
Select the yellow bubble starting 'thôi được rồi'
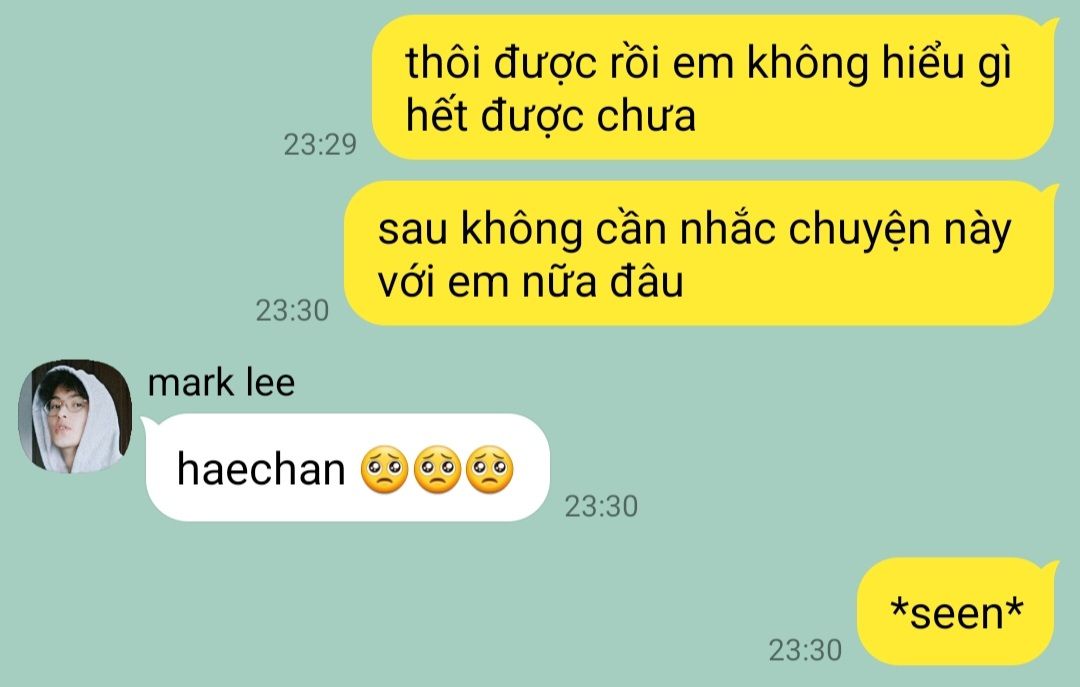(x=713, y=88)
